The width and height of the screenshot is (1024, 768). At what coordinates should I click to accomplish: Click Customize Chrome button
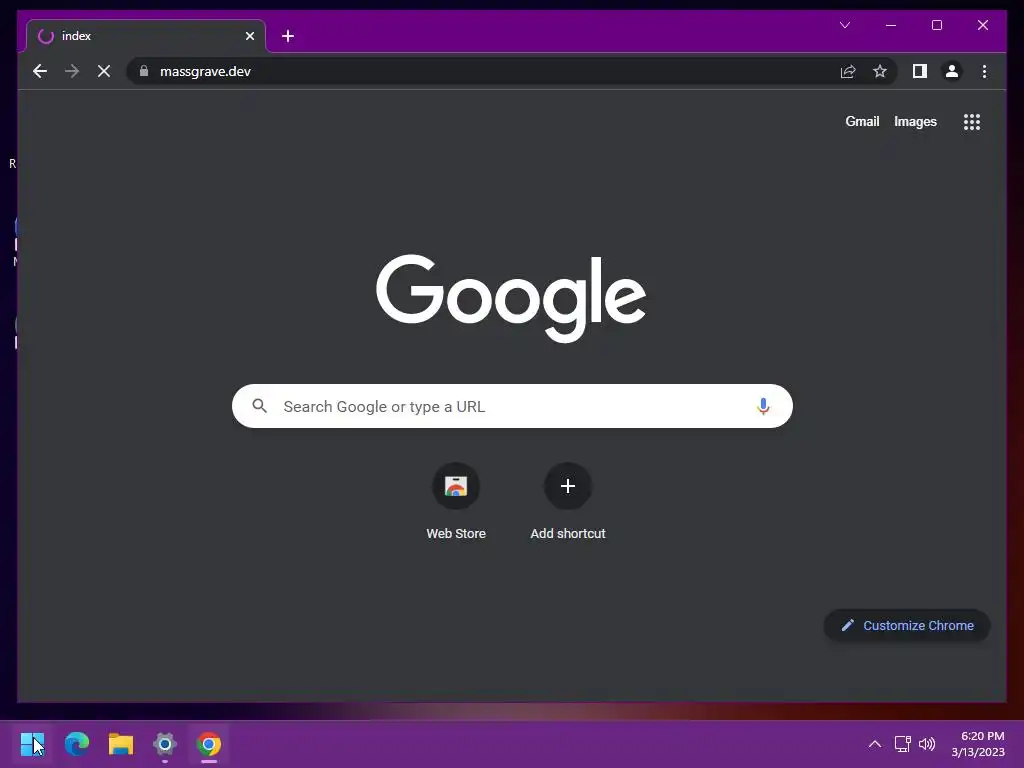point(907,626)
